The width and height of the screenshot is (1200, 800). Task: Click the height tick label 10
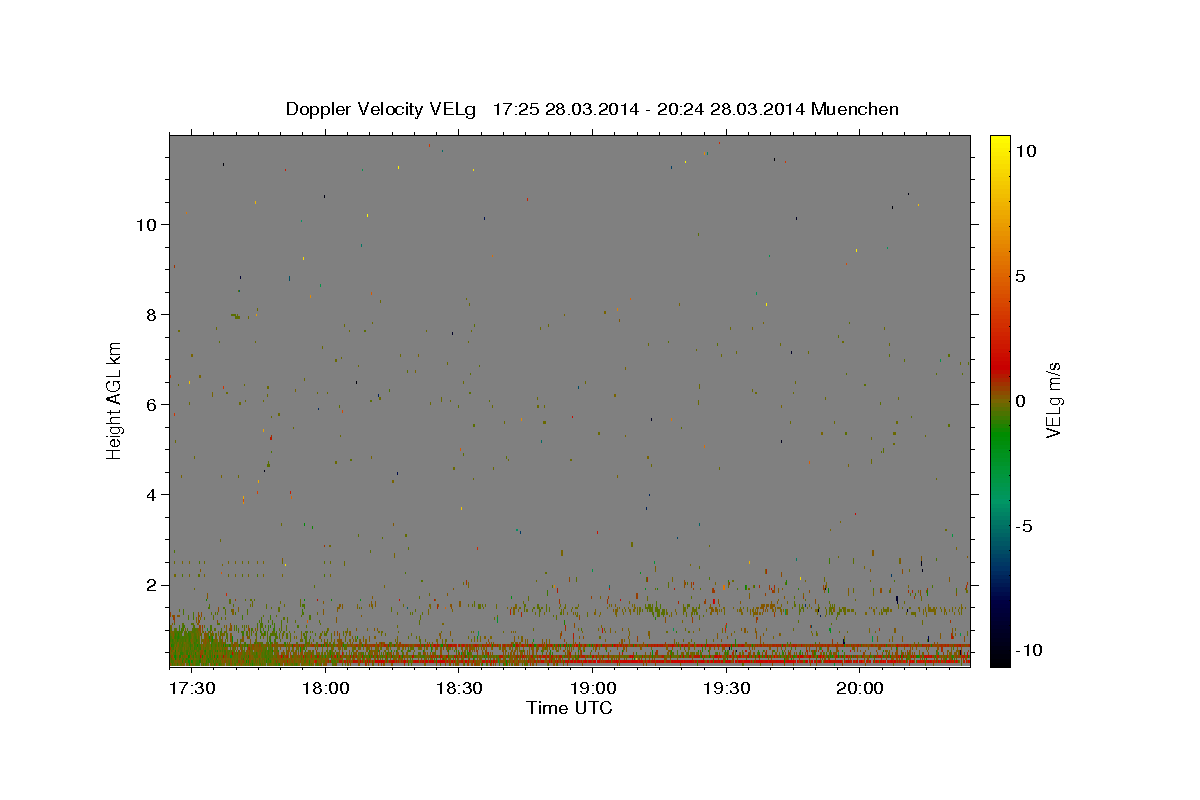click(x=148, y=224)
